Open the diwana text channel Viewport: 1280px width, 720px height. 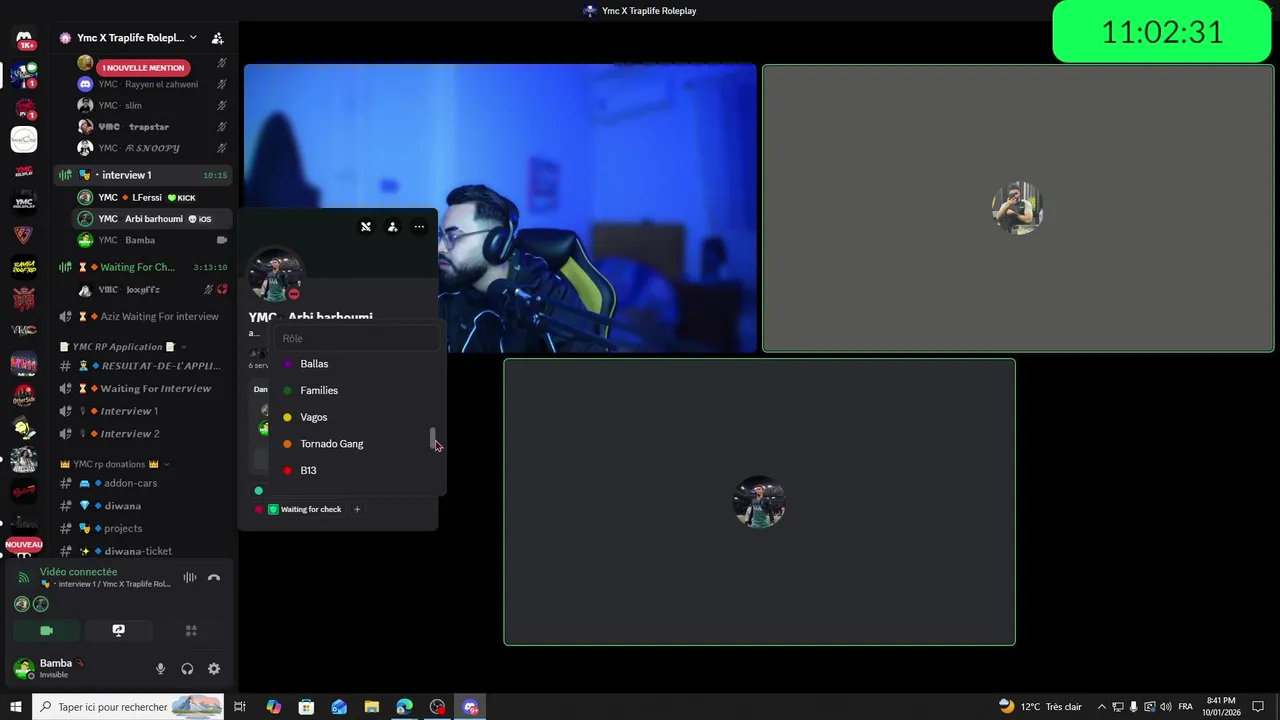click(144, 506)
